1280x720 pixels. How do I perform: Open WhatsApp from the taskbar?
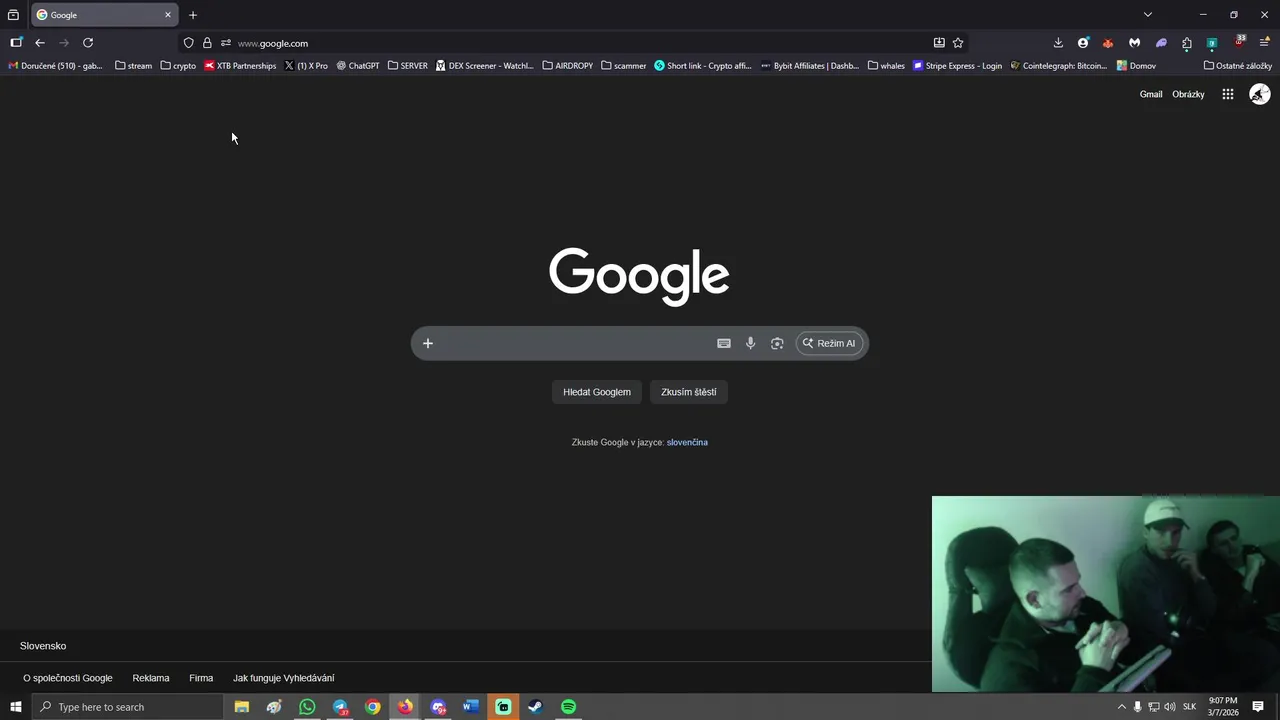click(x=307, y=707)
